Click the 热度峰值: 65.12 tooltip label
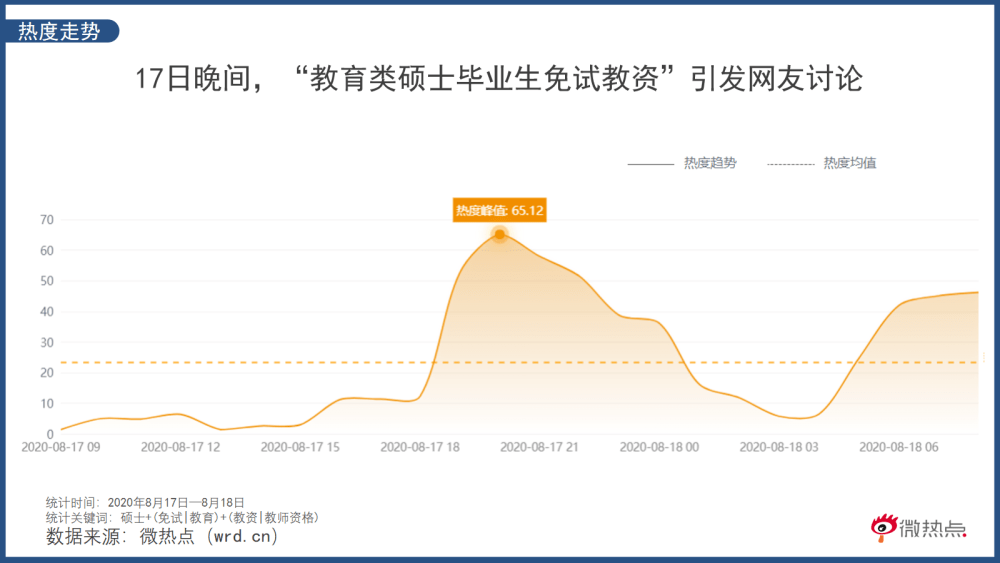1000x563 pixels. click(499, 210)
